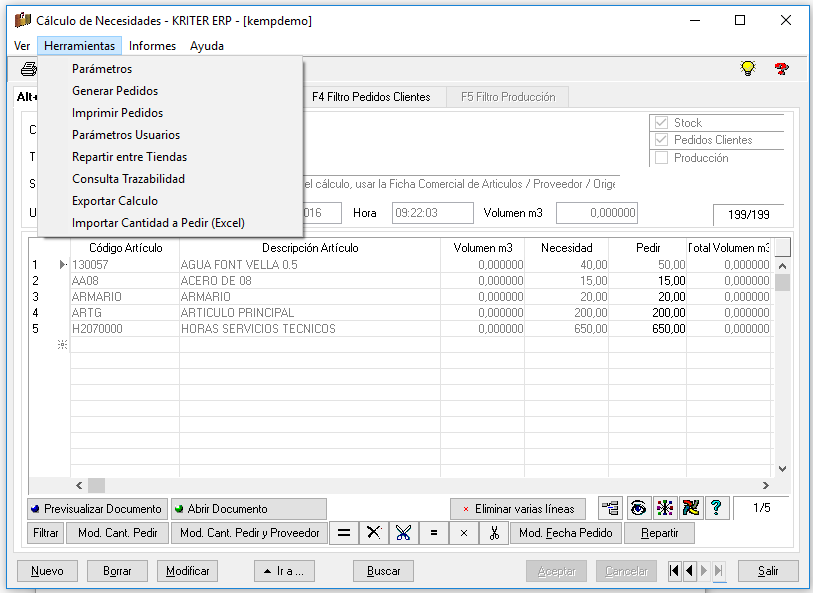
Task: Click the colorful arrows icon button
Action: point(691,508)
